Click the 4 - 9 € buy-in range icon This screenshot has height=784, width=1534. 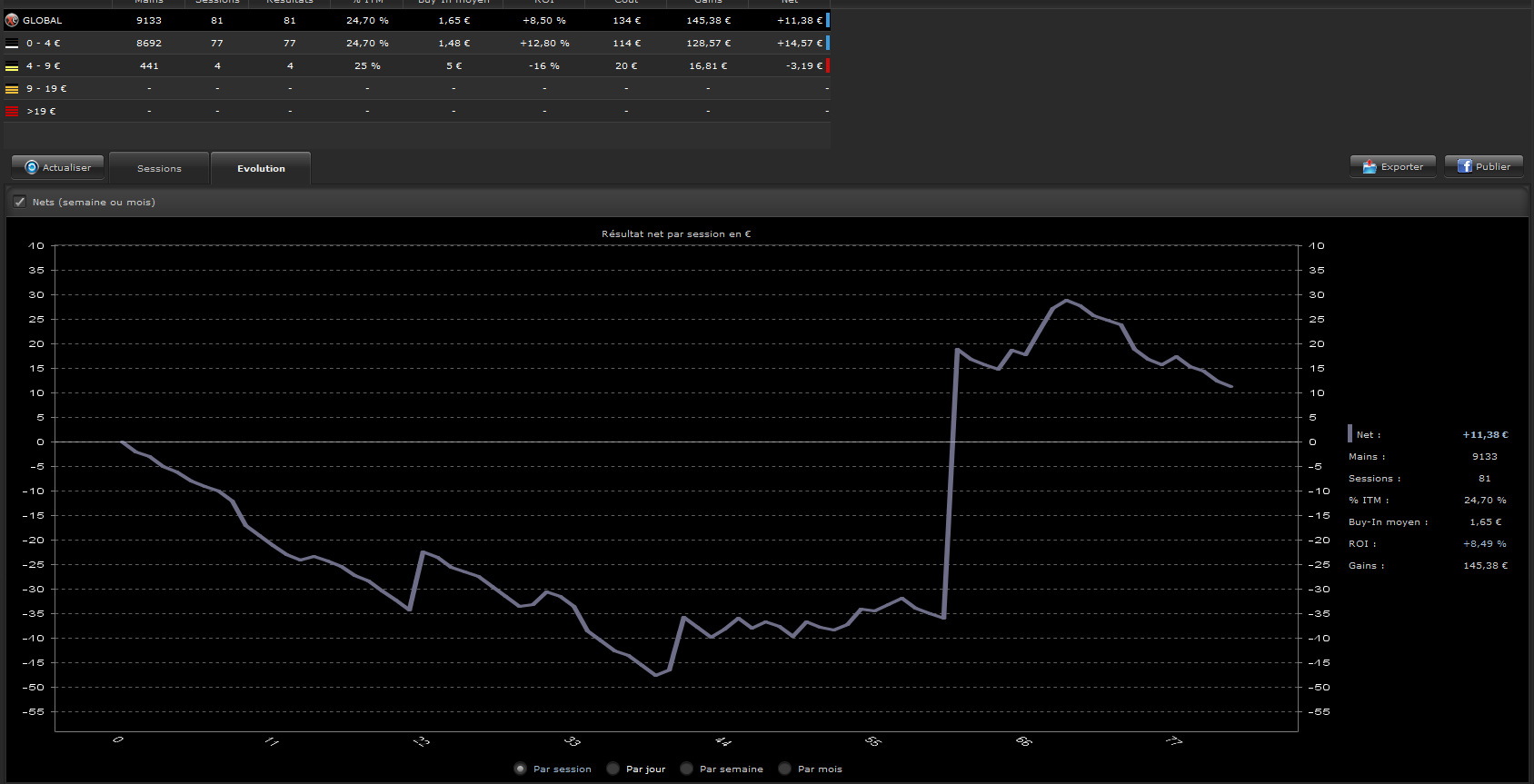(12, 65)
